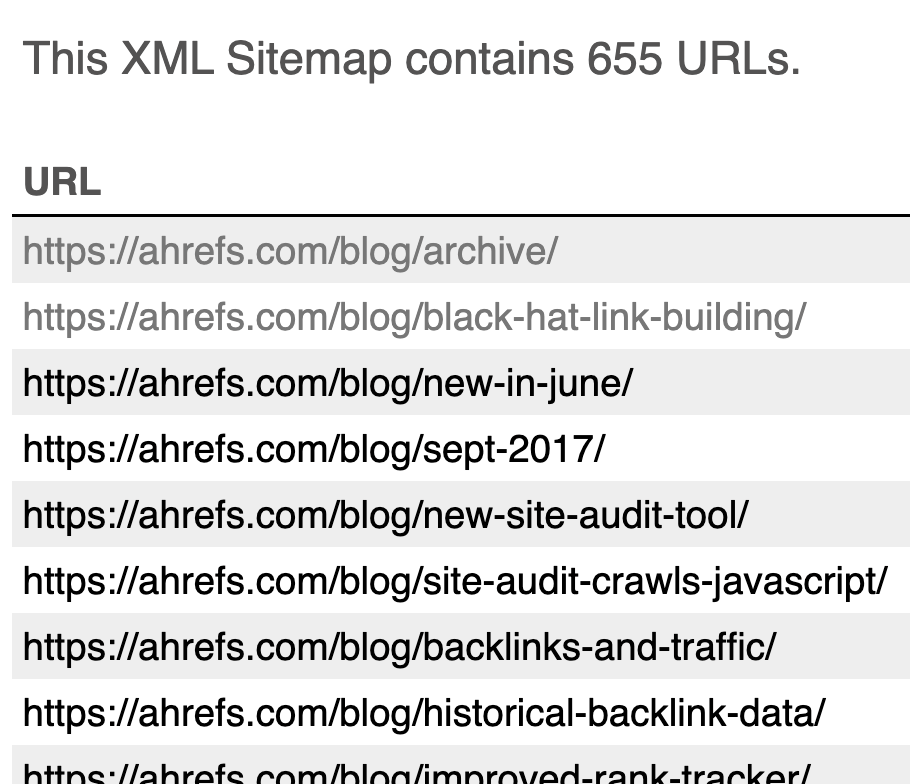Open the sept-2017 blog URL
The width and height of the screenshot is (910, 784).
pyautogui.click(x=314, y=449)
